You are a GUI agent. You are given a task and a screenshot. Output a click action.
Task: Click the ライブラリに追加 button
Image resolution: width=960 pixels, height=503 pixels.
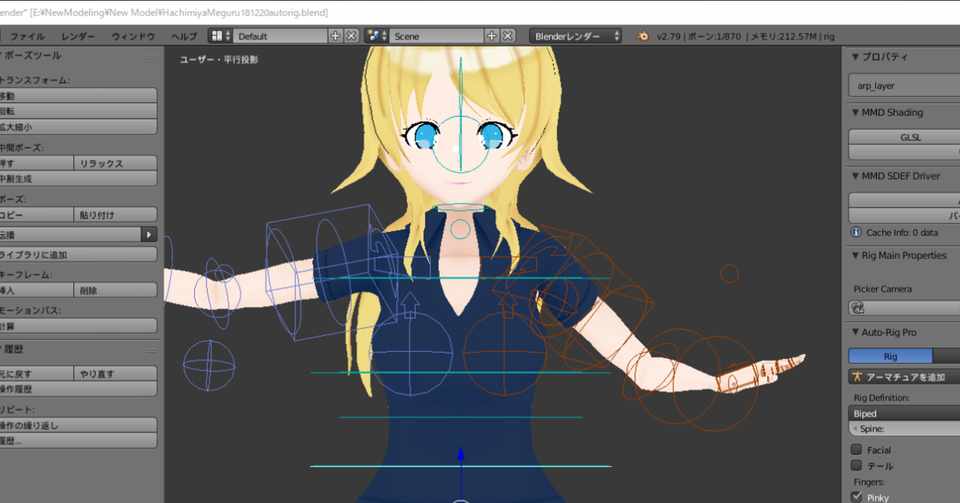[x=78, y=255]
